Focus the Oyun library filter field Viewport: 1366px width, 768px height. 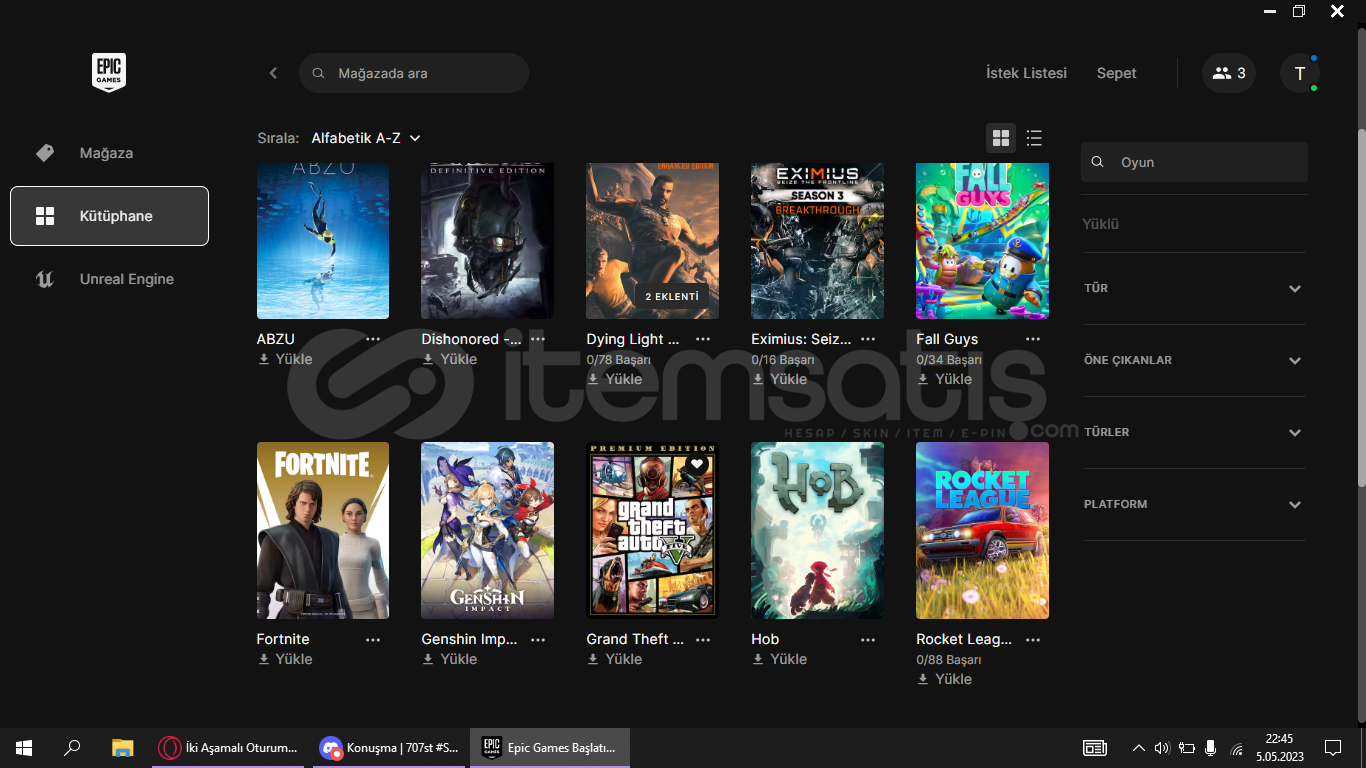click(1194, 162)
